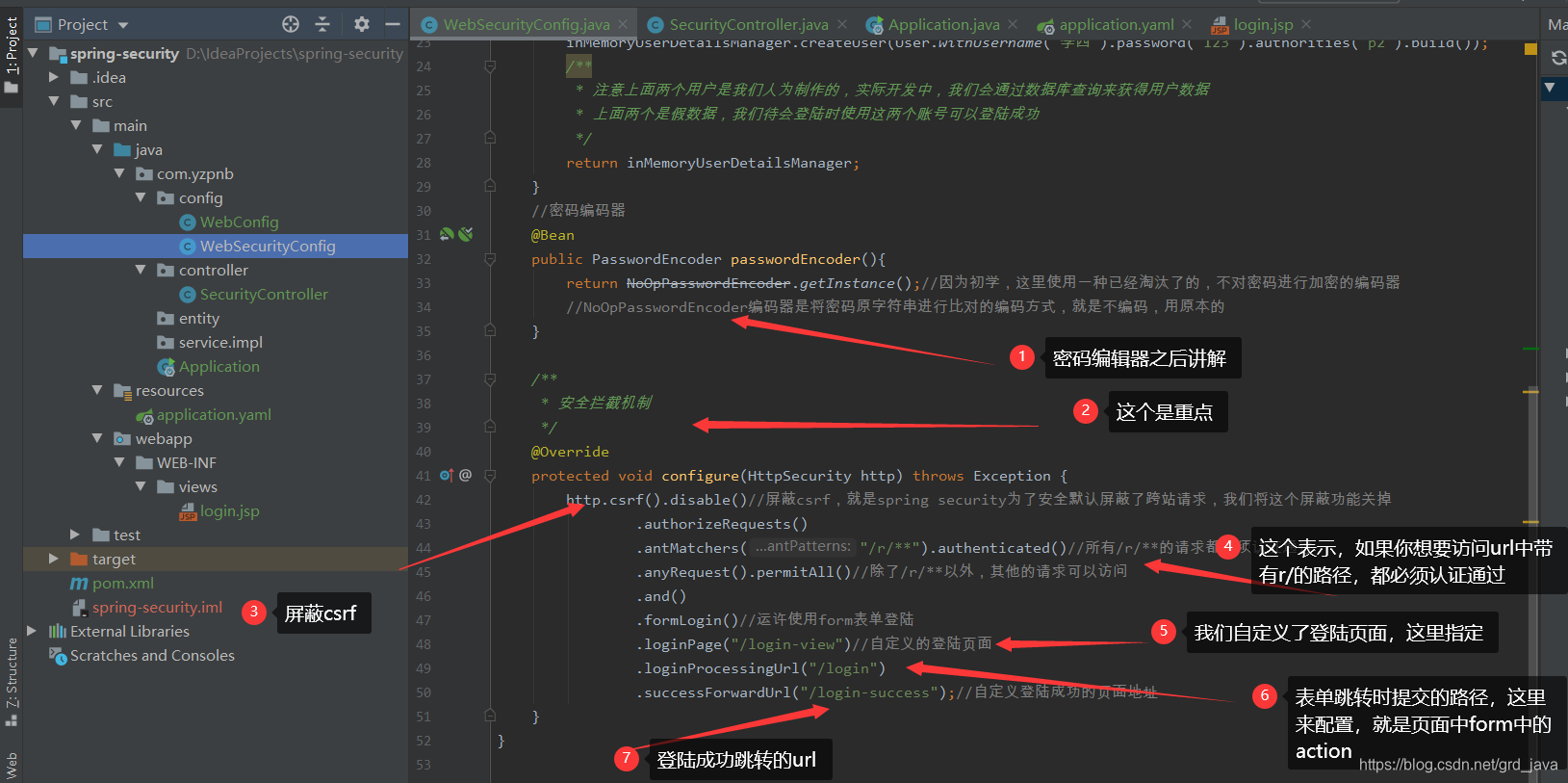This screenshot has height=783, width=1568.
Task: Switch to WebSecurityConfig.java tab
Action: tap(527, 24)
